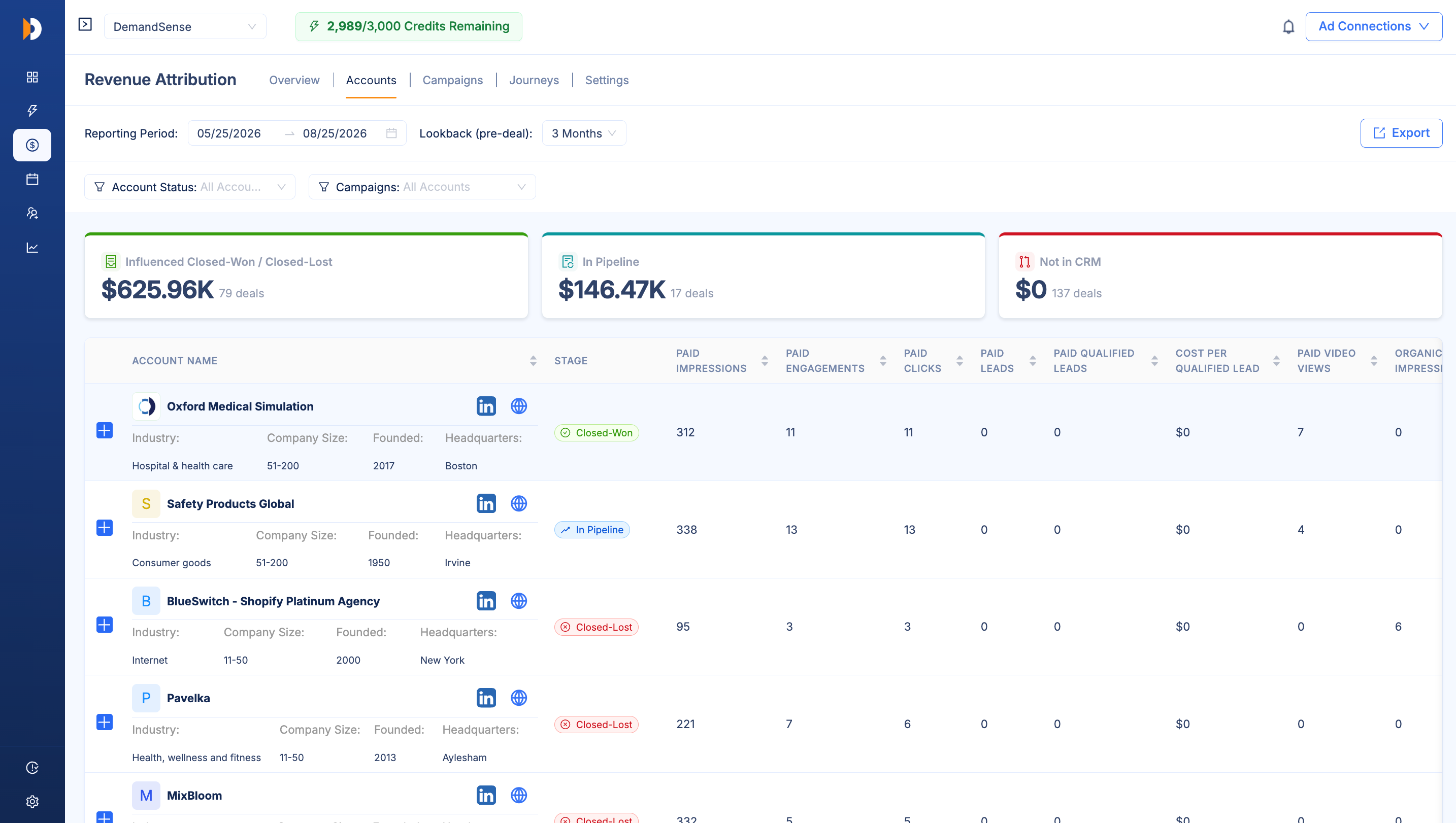Screen dimensions: 1456x823
Task: Click the reporting period start date field
Action: 229,133
